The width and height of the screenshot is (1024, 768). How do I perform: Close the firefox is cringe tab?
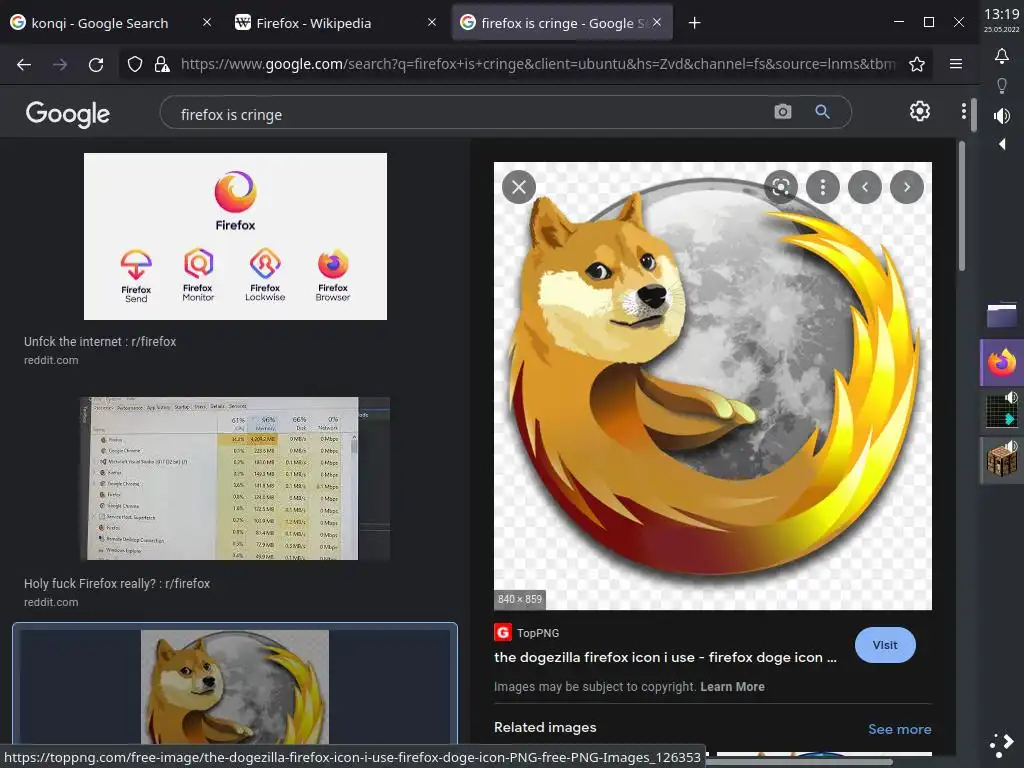pyautogui.click(x=657, y=23)
